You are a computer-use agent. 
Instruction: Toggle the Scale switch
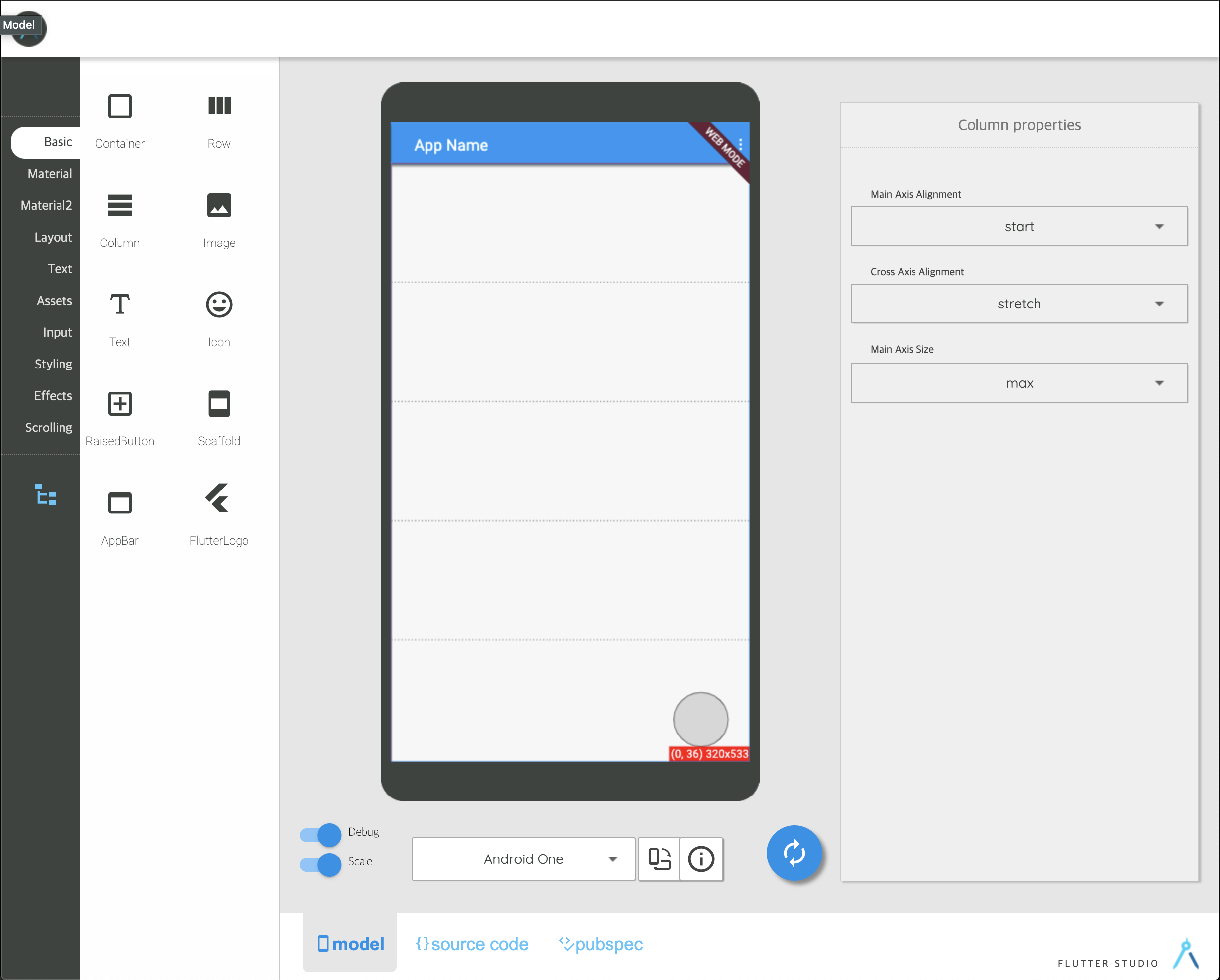click(x=320, y=864)
